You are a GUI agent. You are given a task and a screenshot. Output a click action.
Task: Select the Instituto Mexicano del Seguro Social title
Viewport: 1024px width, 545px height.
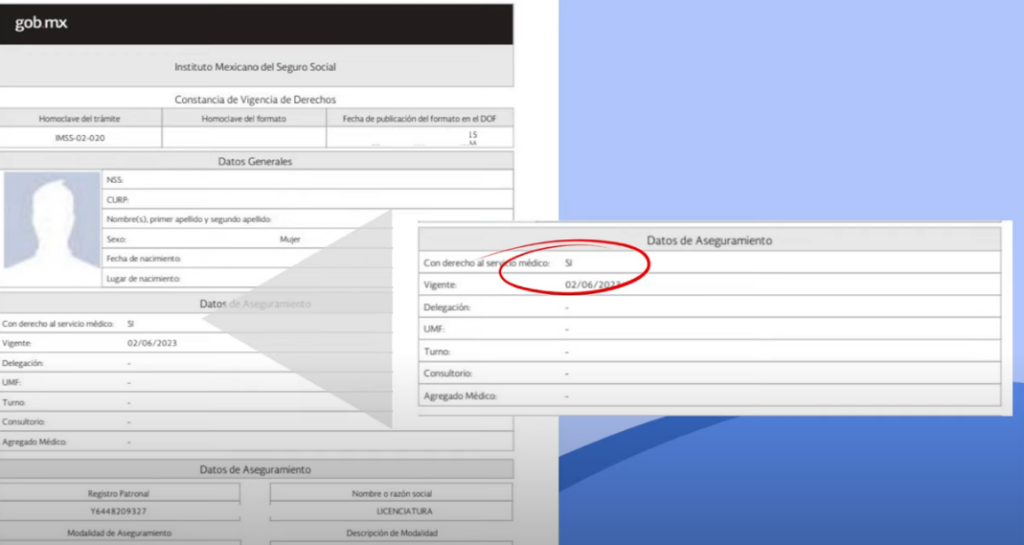pyautogui.click(x=255, y=67)
